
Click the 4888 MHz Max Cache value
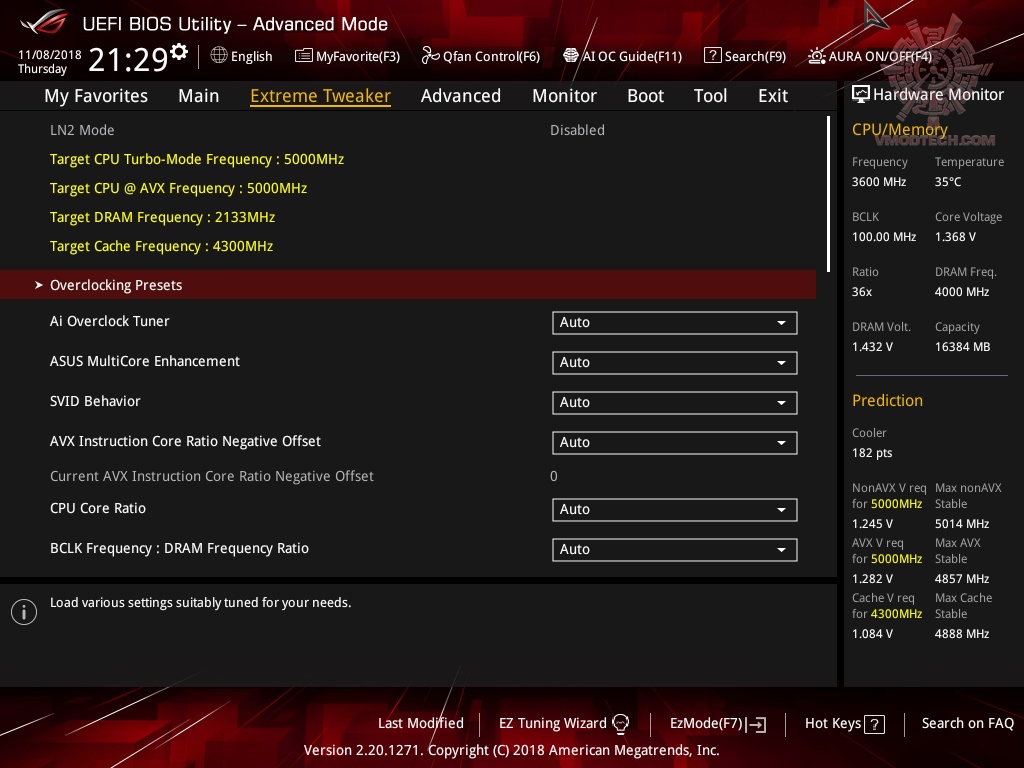click(962, 633)
